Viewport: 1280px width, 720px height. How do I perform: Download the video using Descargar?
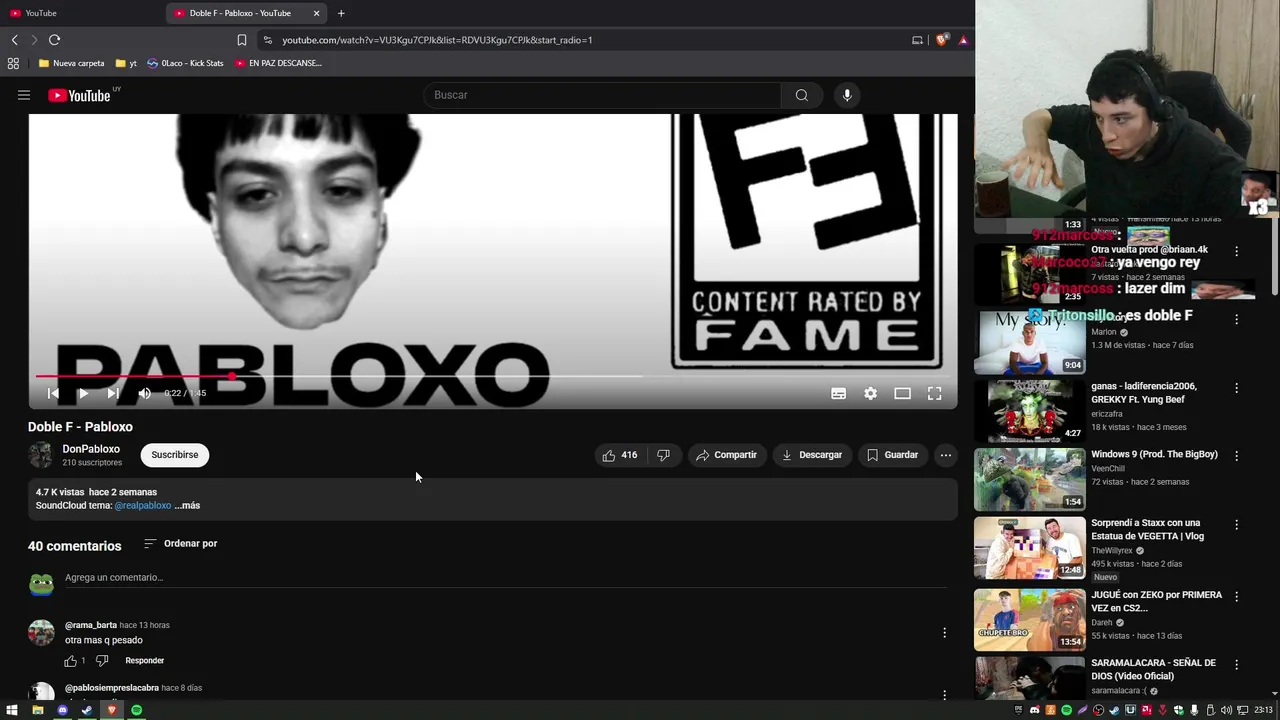812,455
